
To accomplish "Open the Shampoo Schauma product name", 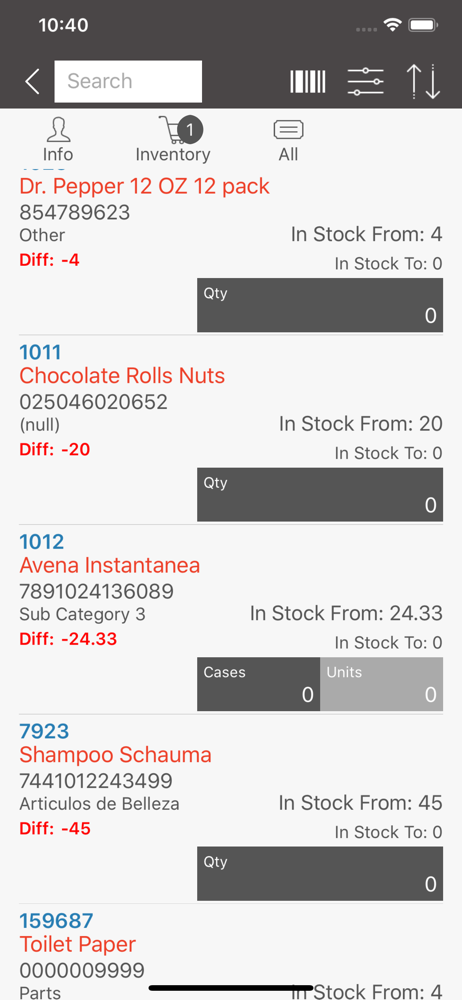I will [116, 755].
